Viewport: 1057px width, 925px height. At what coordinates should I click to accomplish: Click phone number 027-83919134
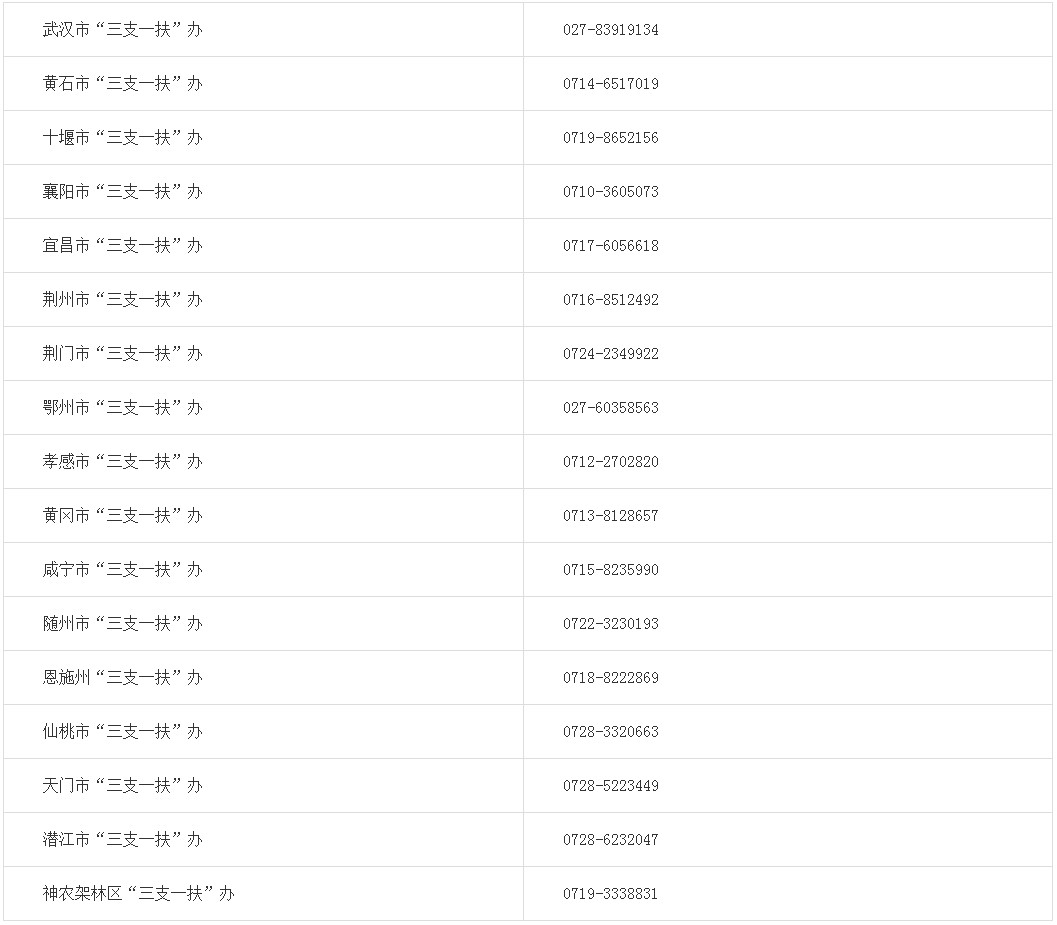[x=611, y=30]
